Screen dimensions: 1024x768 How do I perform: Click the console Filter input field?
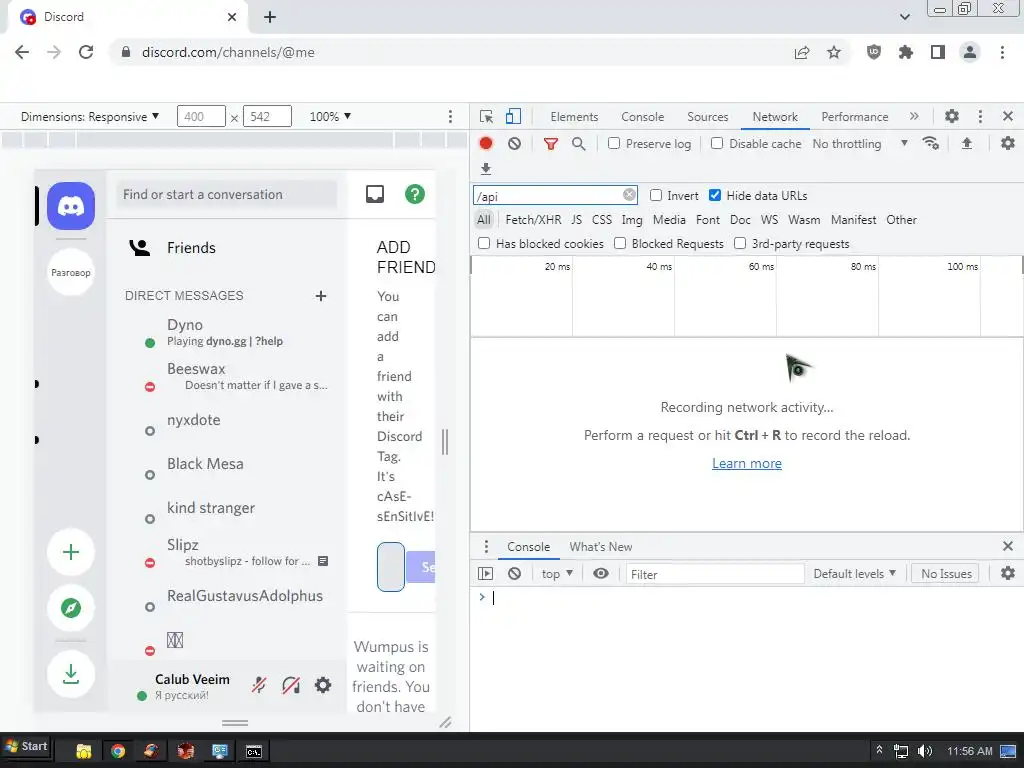point(715,574)
